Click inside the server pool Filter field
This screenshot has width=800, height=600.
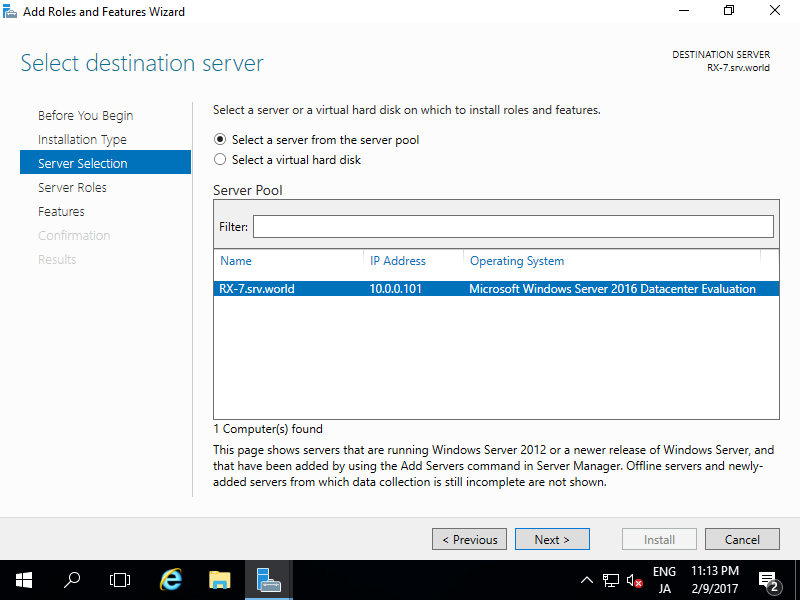(513, 226)
